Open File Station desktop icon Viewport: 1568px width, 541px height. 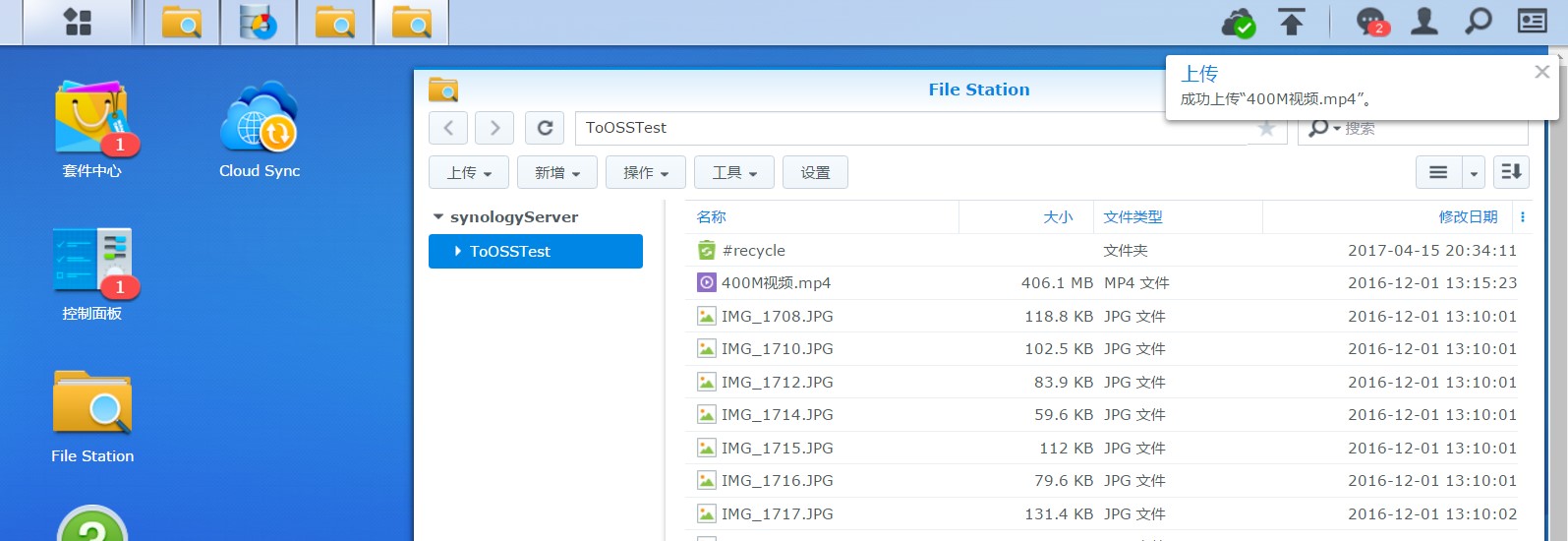pos(92,416)
